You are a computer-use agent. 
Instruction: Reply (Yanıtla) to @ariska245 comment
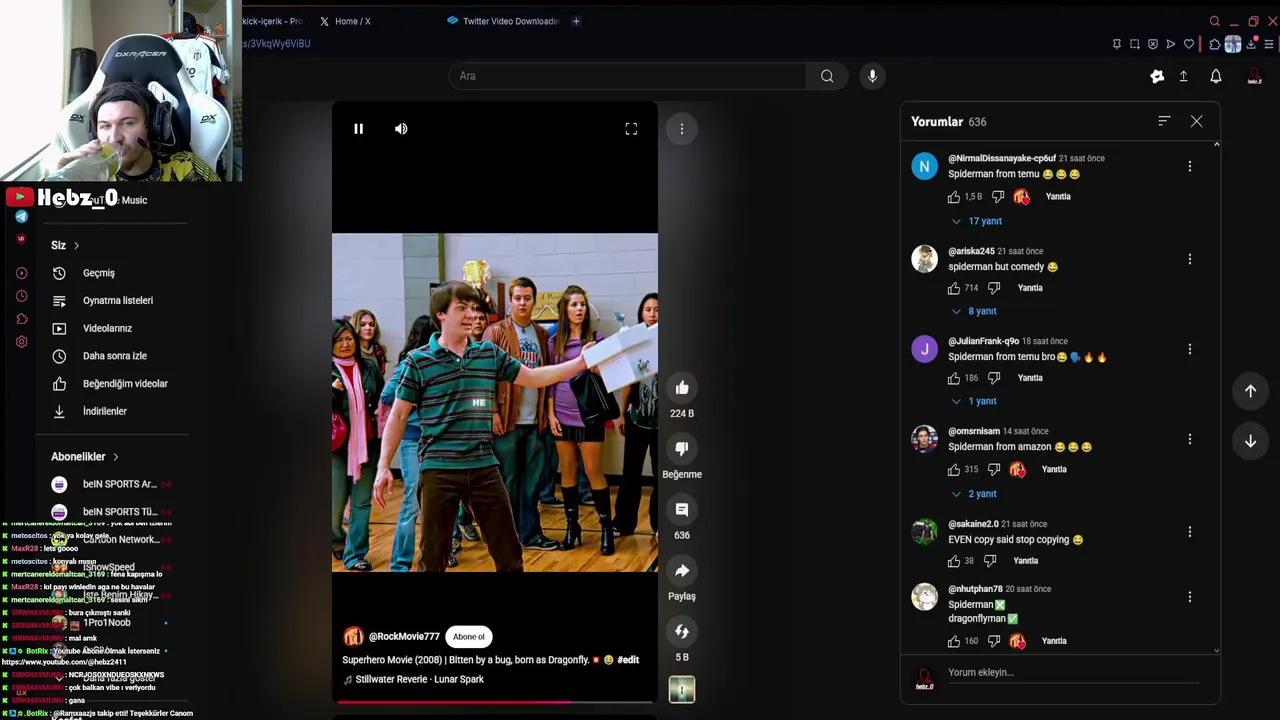pos(1030,288)
